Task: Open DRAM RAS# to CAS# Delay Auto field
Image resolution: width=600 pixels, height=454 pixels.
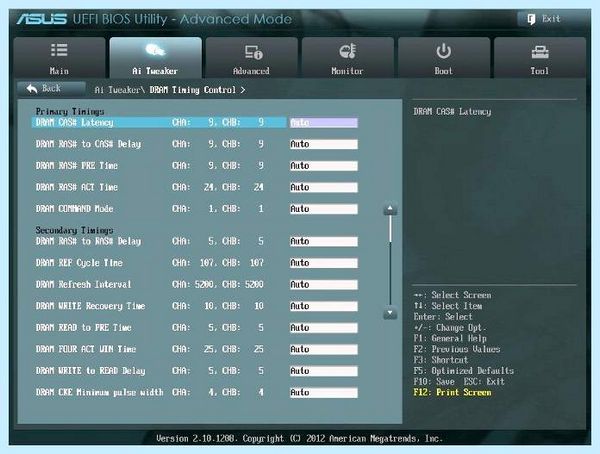Action: 324,144
